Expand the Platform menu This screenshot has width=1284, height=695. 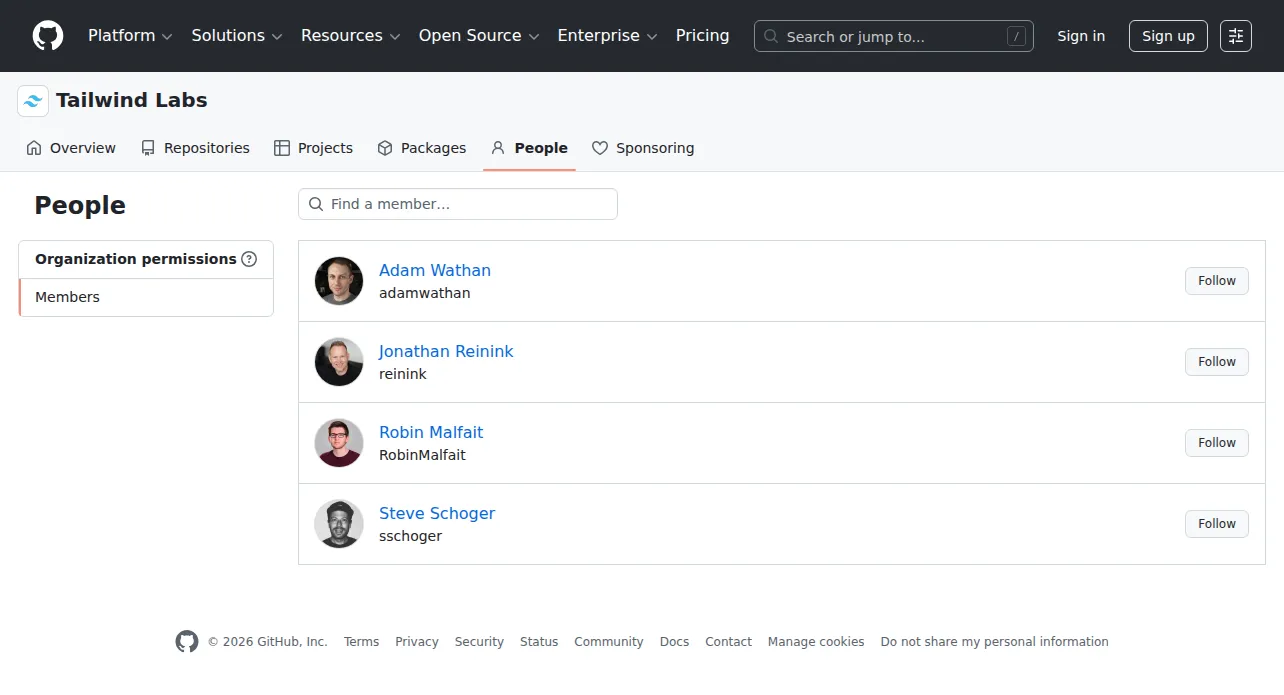[x=130, y=36]
